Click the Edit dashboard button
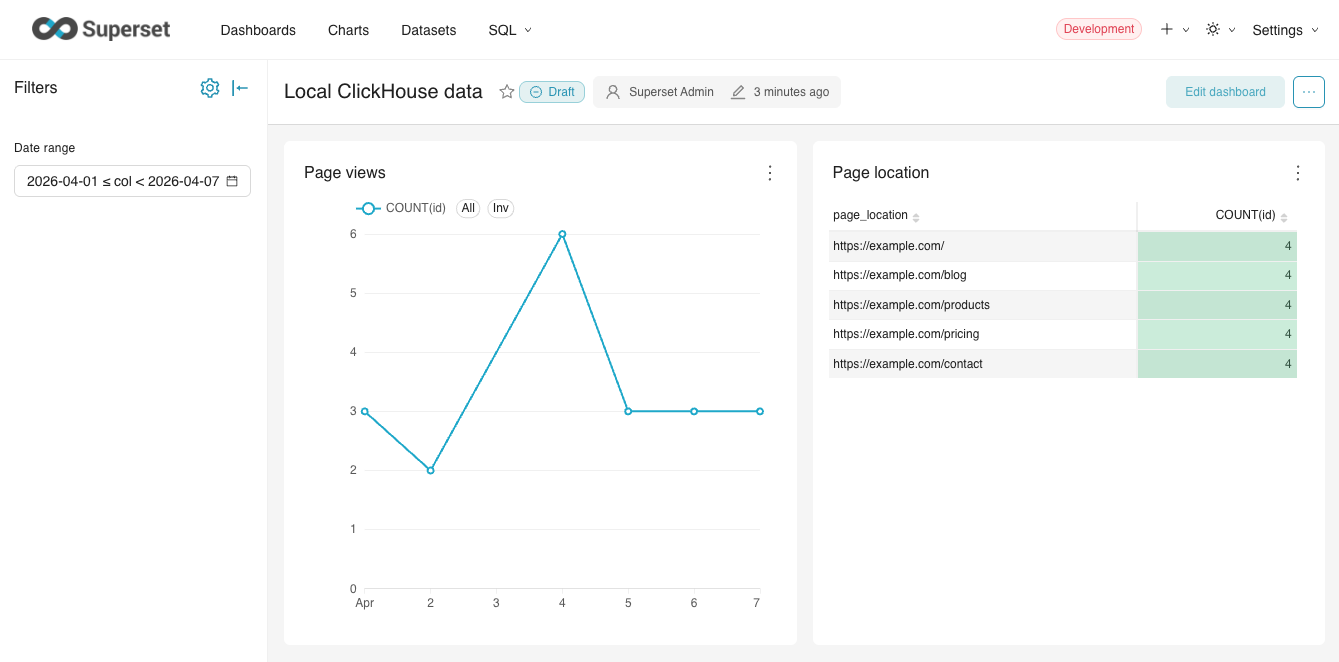 tap(1225, 92)
